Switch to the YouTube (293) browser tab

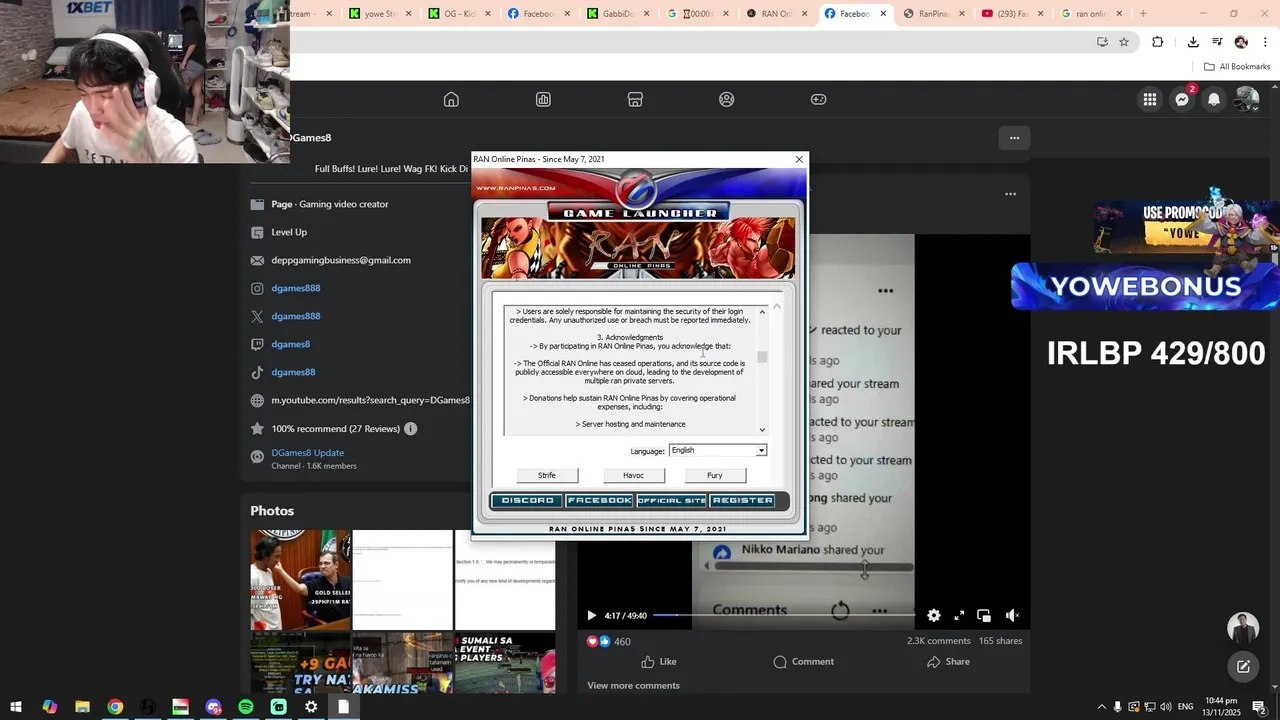click(x=1013, y=14)
